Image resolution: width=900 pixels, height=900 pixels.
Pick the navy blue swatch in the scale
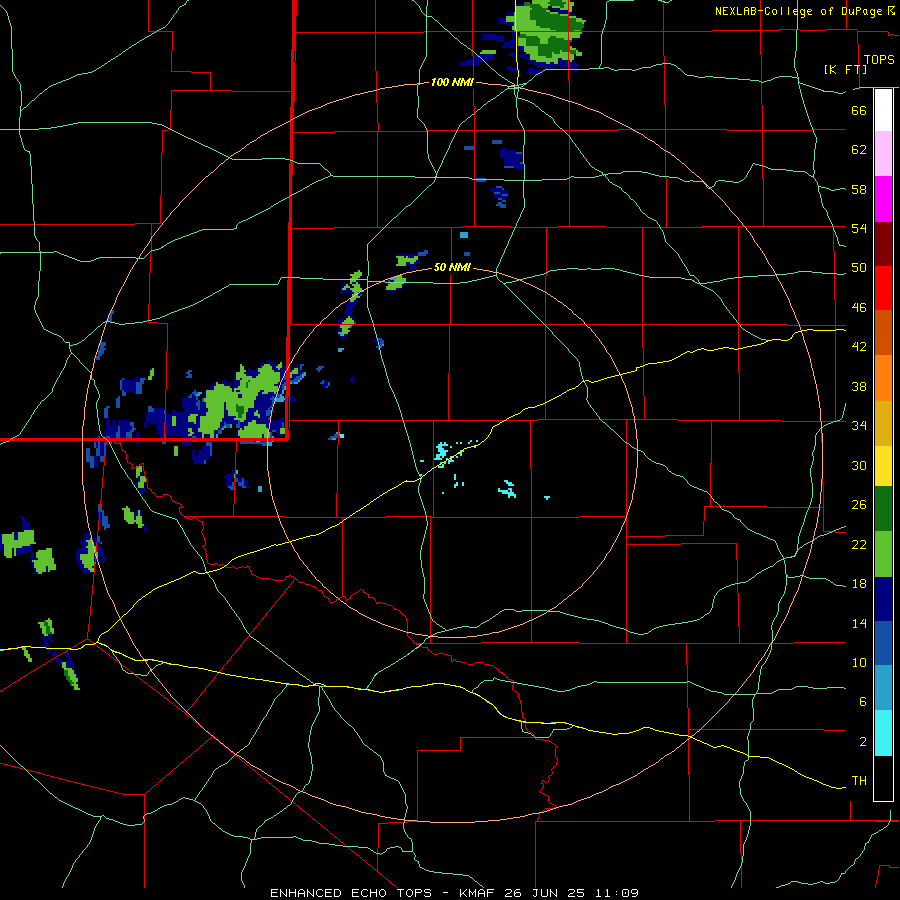[883, 599]
